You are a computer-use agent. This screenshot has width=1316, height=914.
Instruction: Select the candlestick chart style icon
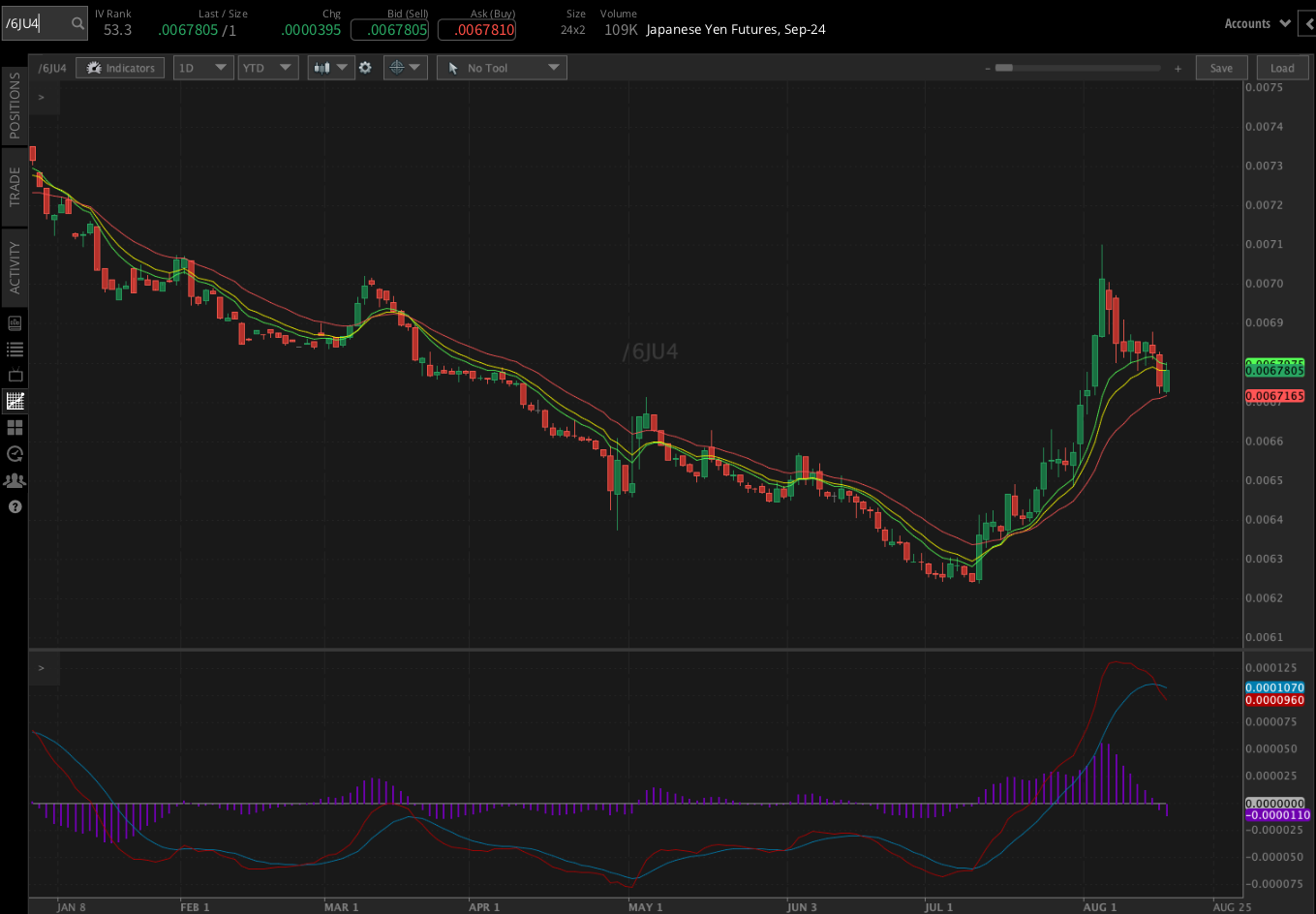(x=324, y=67)
